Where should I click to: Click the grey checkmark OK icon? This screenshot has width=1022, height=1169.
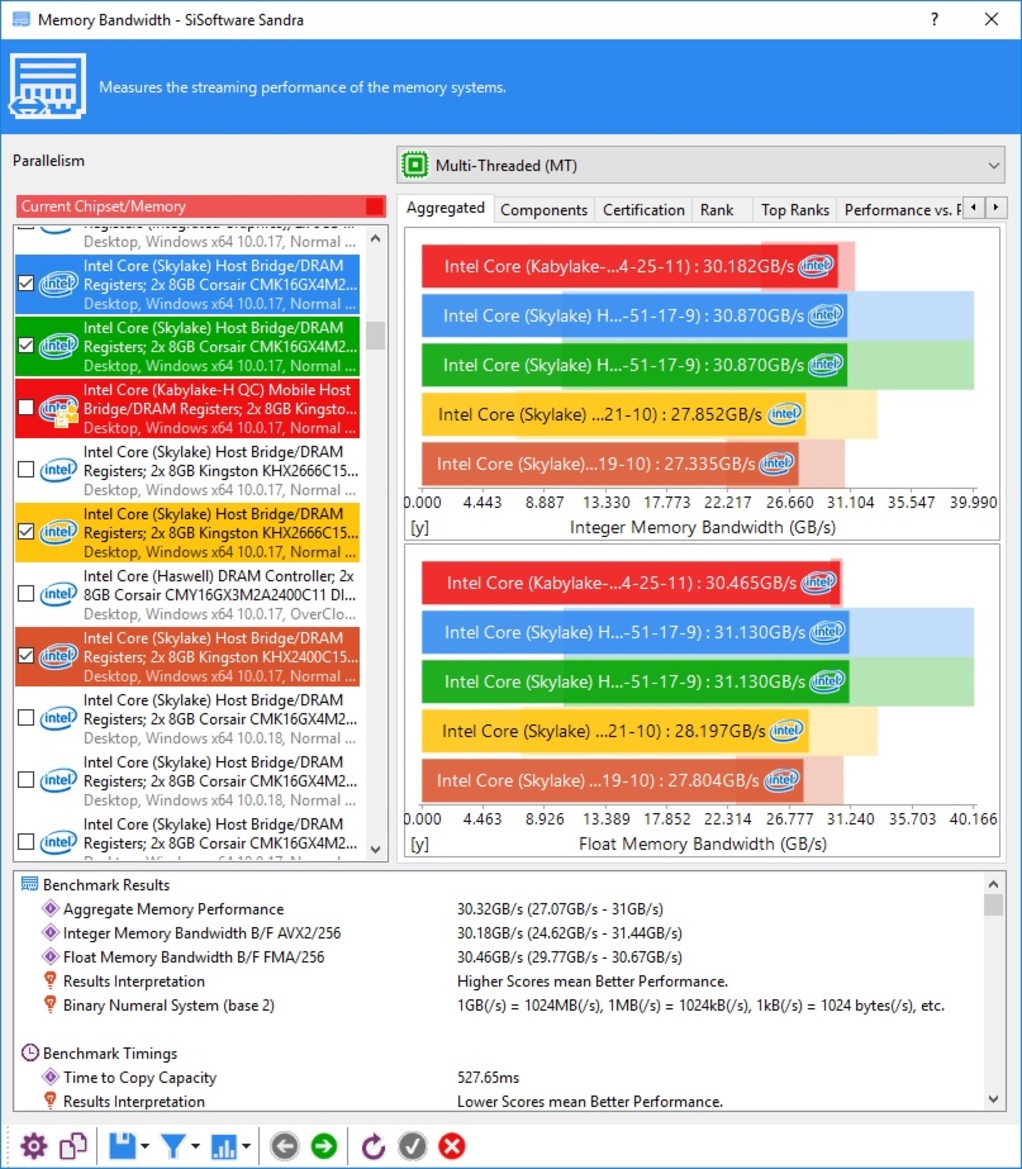(412, 1146)
